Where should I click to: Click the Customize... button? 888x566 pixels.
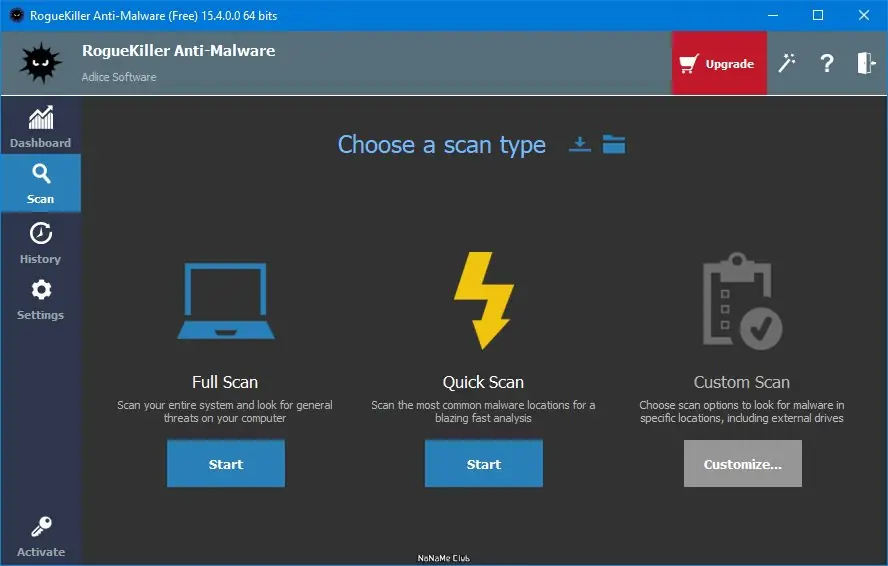tap(742, 463)
